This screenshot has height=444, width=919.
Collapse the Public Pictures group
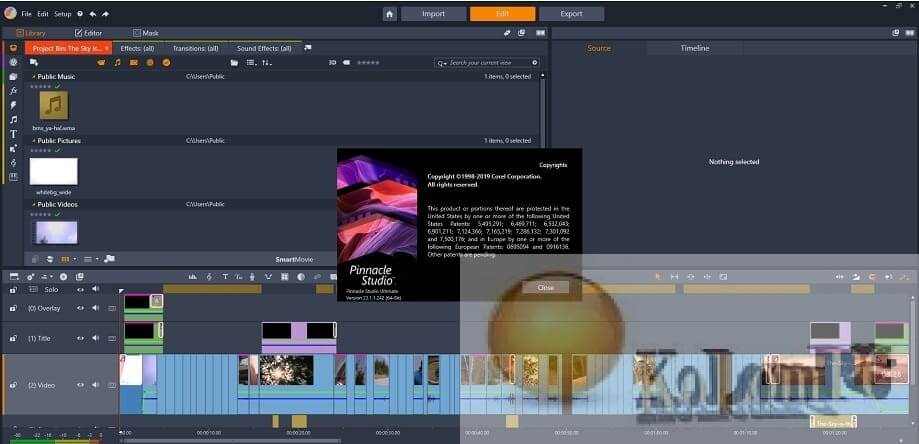(x=32, y=141)
